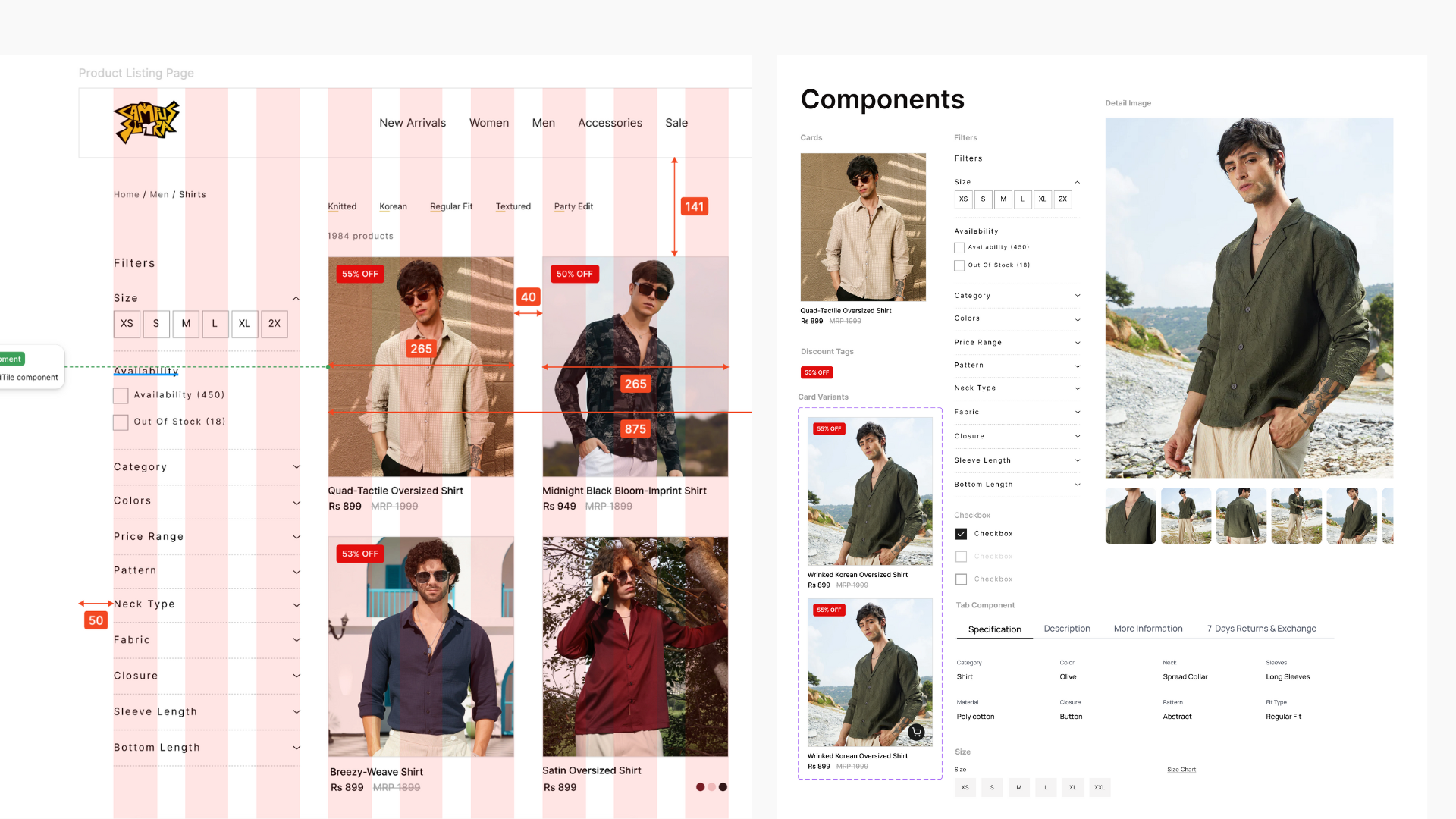Image resolution: width=1456 pixels, height=819 pixels.
Task: Select the first detail image thumbnail
Action: pyautogui.click(x=1130, y=516)
